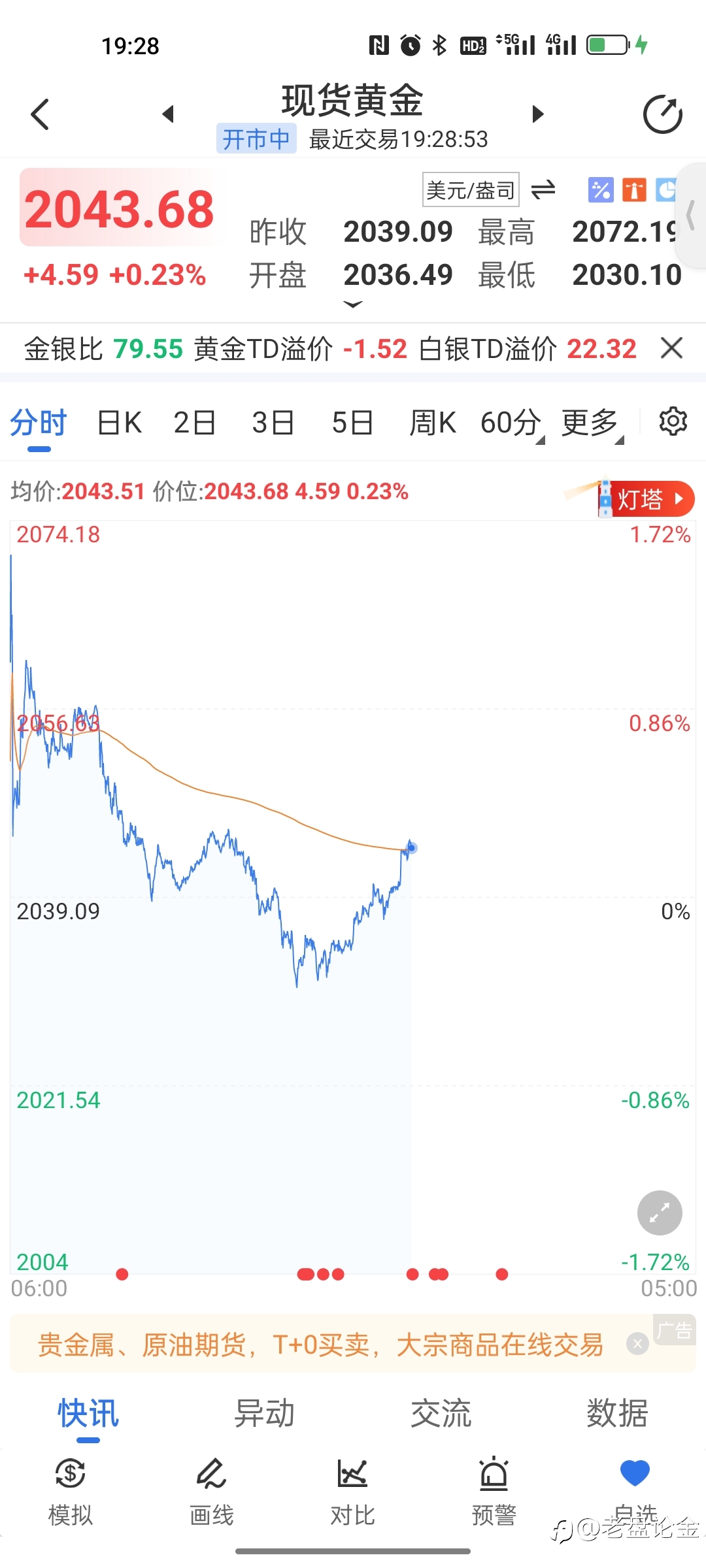The width and height of the screenshot is (706, 1568).
Task: Close the 金银比 info bar
Action: 671,348
